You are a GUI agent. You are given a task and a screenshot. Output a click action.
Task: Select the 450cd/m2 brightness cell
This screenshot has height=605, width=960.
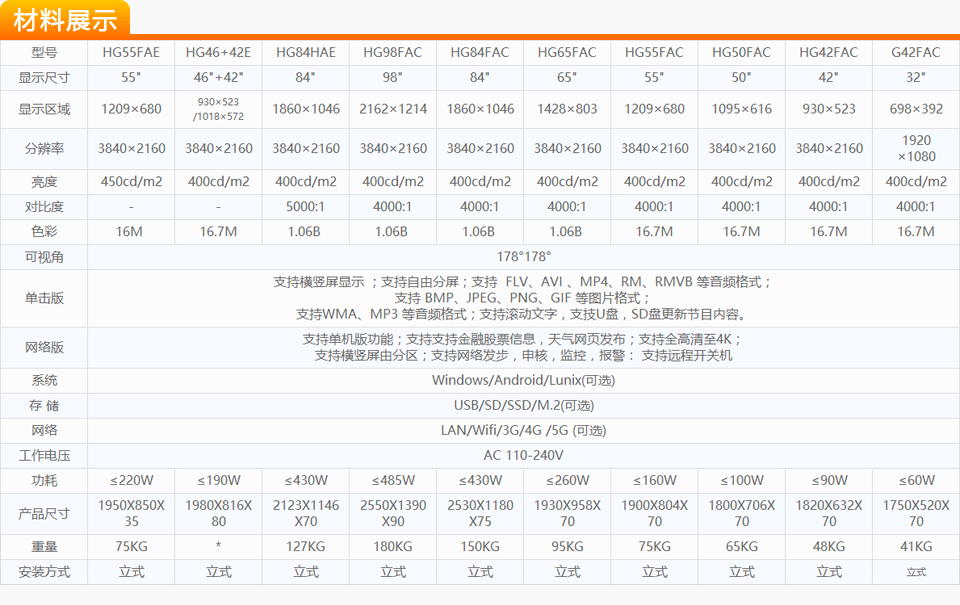[131, 182]
